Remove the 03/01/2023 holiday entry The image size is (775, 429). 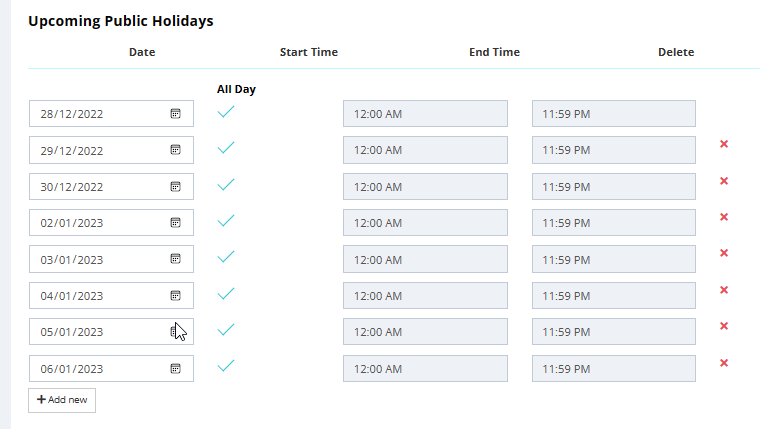click(724, 254)
